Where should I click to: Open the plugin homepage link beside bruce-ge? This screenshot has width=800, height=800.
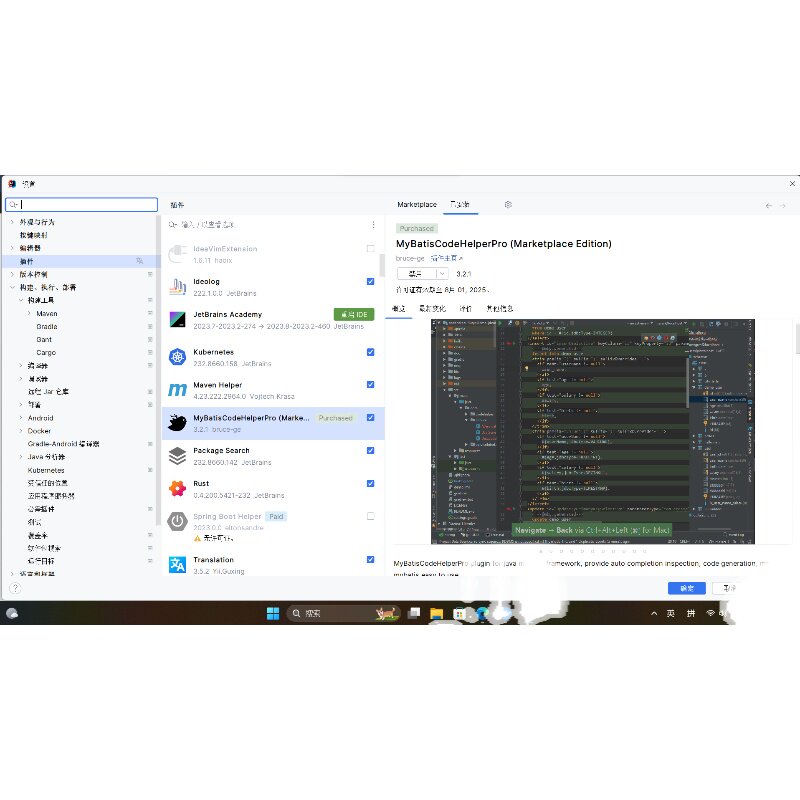coord(446,259)
